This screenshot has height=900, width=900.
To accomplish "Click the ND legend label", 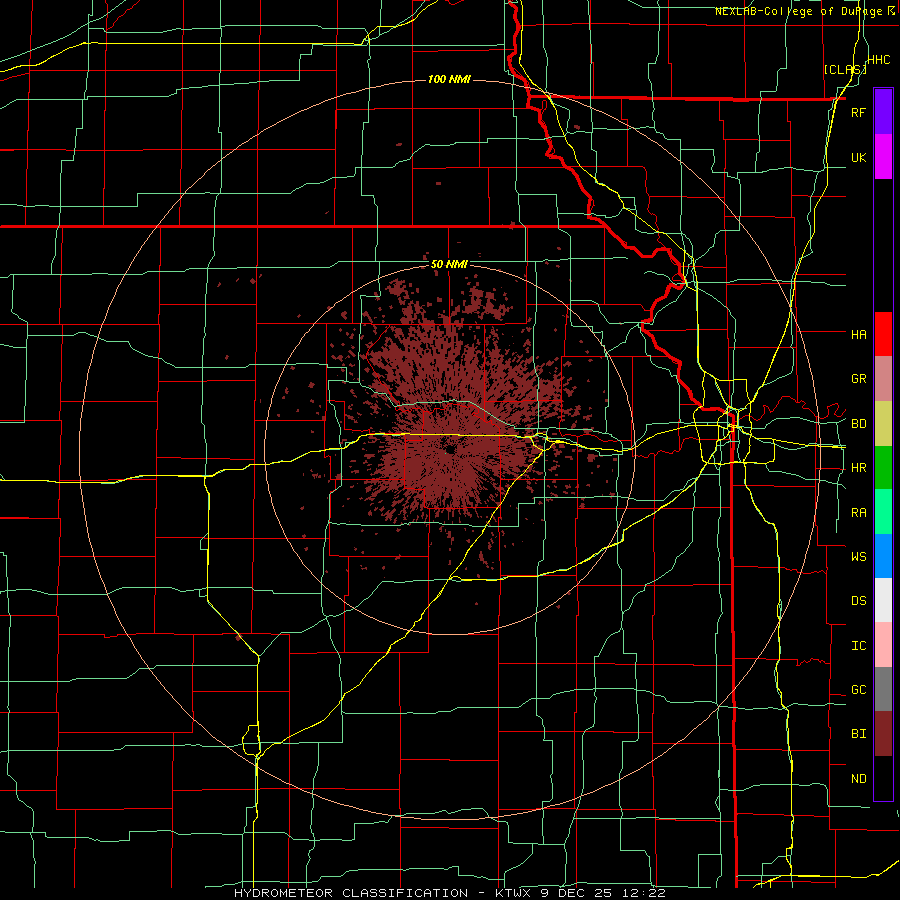I will (858, 779).
